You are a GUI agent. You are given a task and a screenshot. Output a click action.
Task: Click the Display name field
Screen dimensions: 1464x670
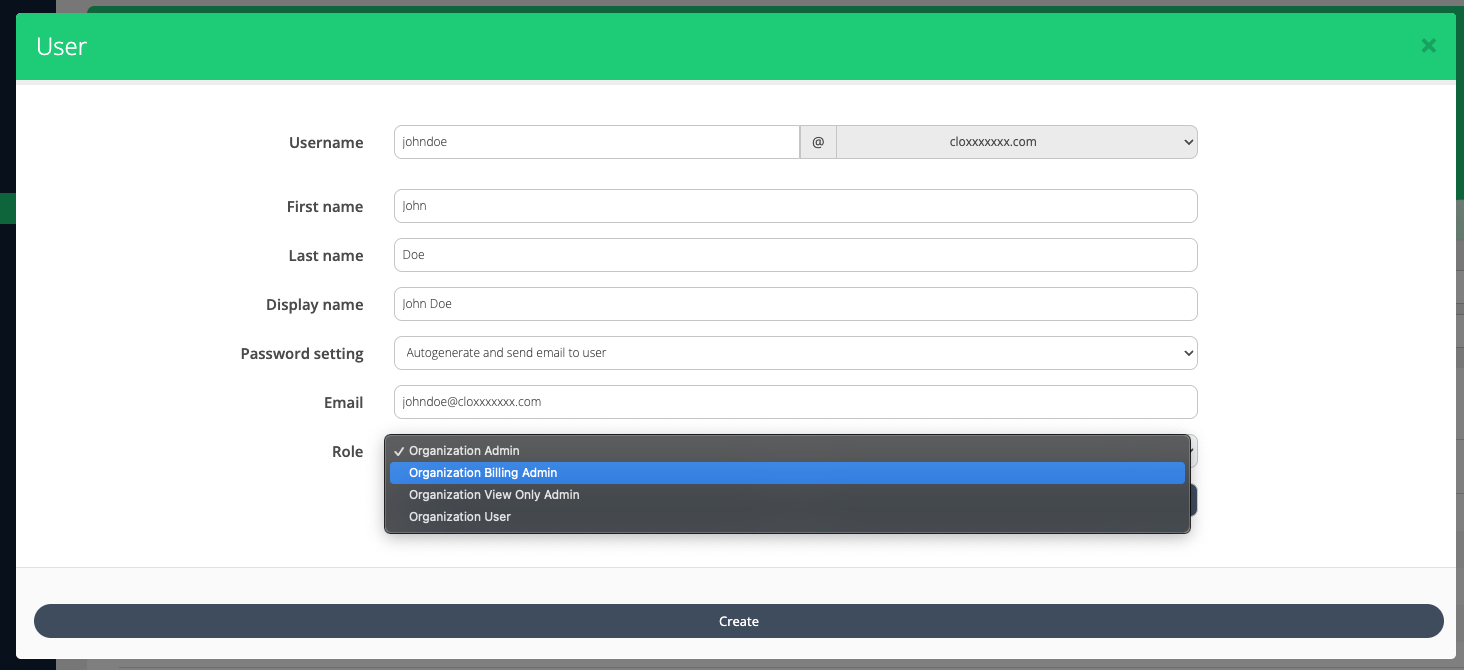(x=795, y=304)
